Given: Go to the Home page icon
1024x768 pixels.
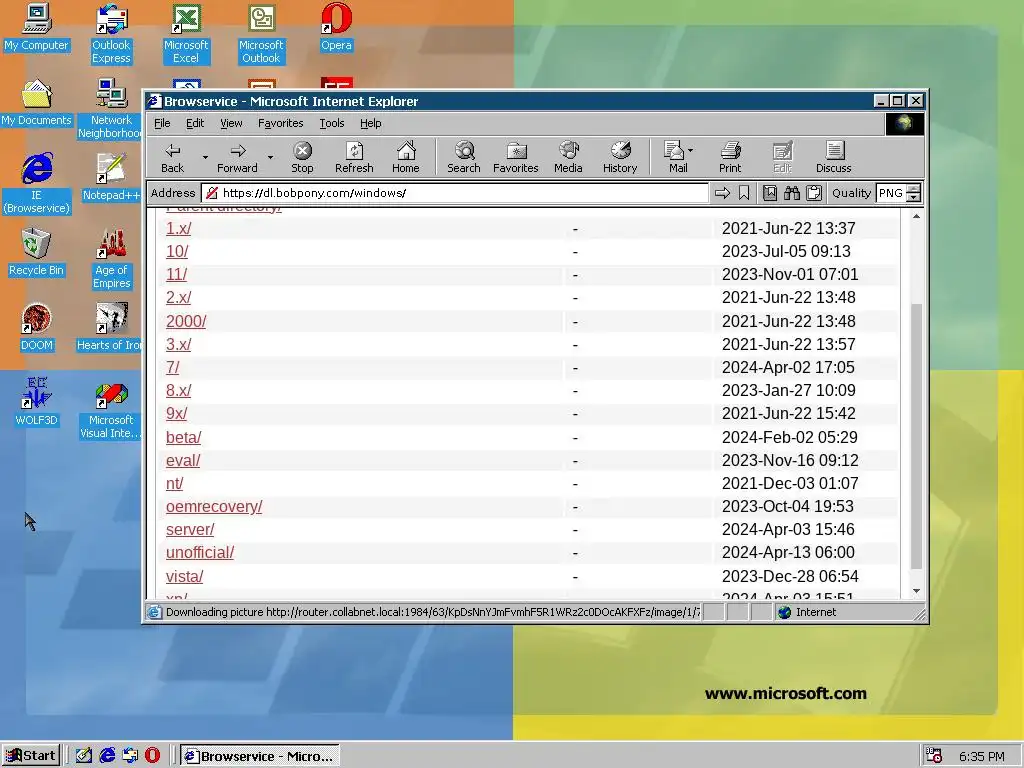Looking at the screenshot, I should 406,157.
